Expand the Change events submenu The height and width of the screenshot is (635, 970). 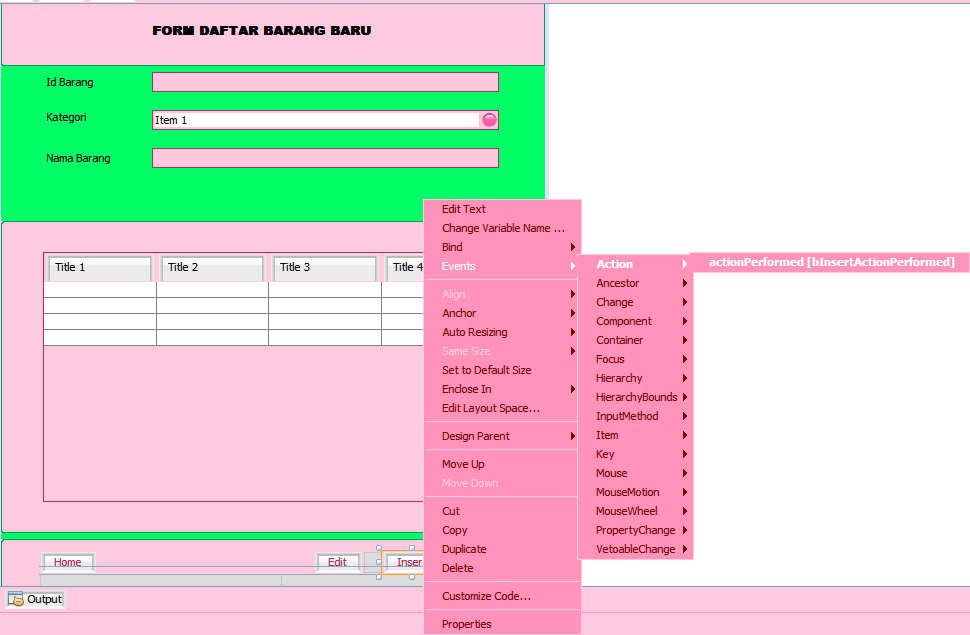tap(635, 302)
